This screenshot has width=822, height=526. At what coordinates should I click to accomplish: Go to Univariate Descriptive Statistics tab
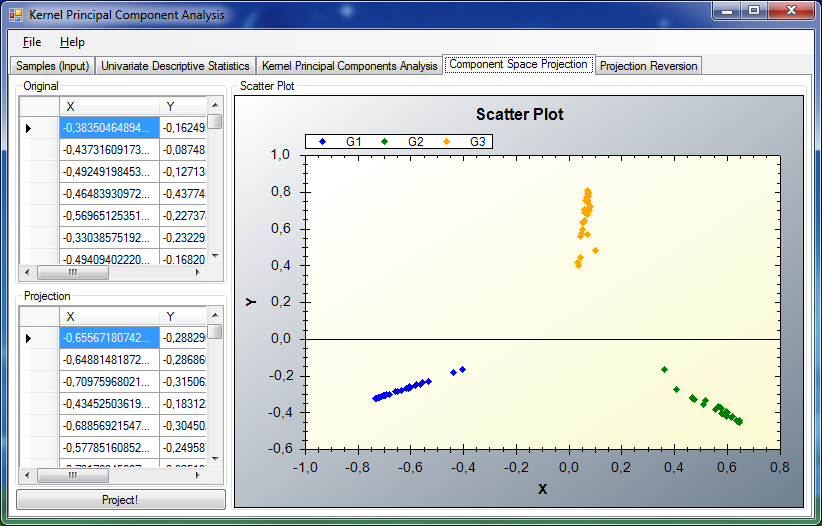pos(175,66)
